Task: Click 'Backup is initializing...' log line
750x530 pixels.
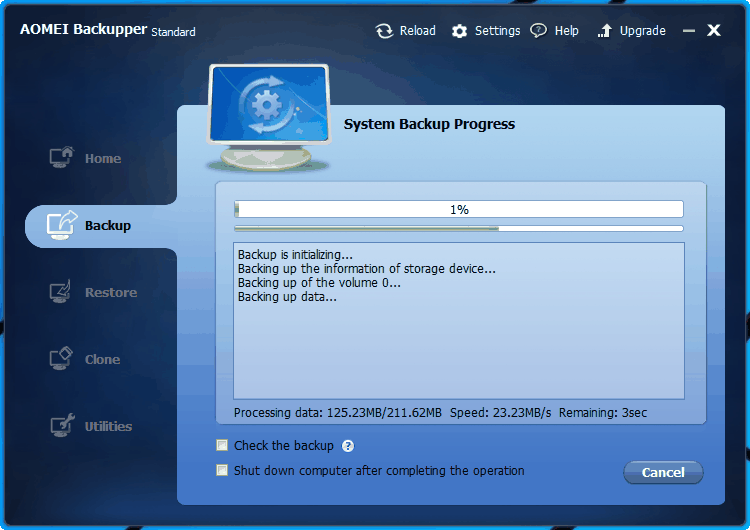Action: point(295,254)
